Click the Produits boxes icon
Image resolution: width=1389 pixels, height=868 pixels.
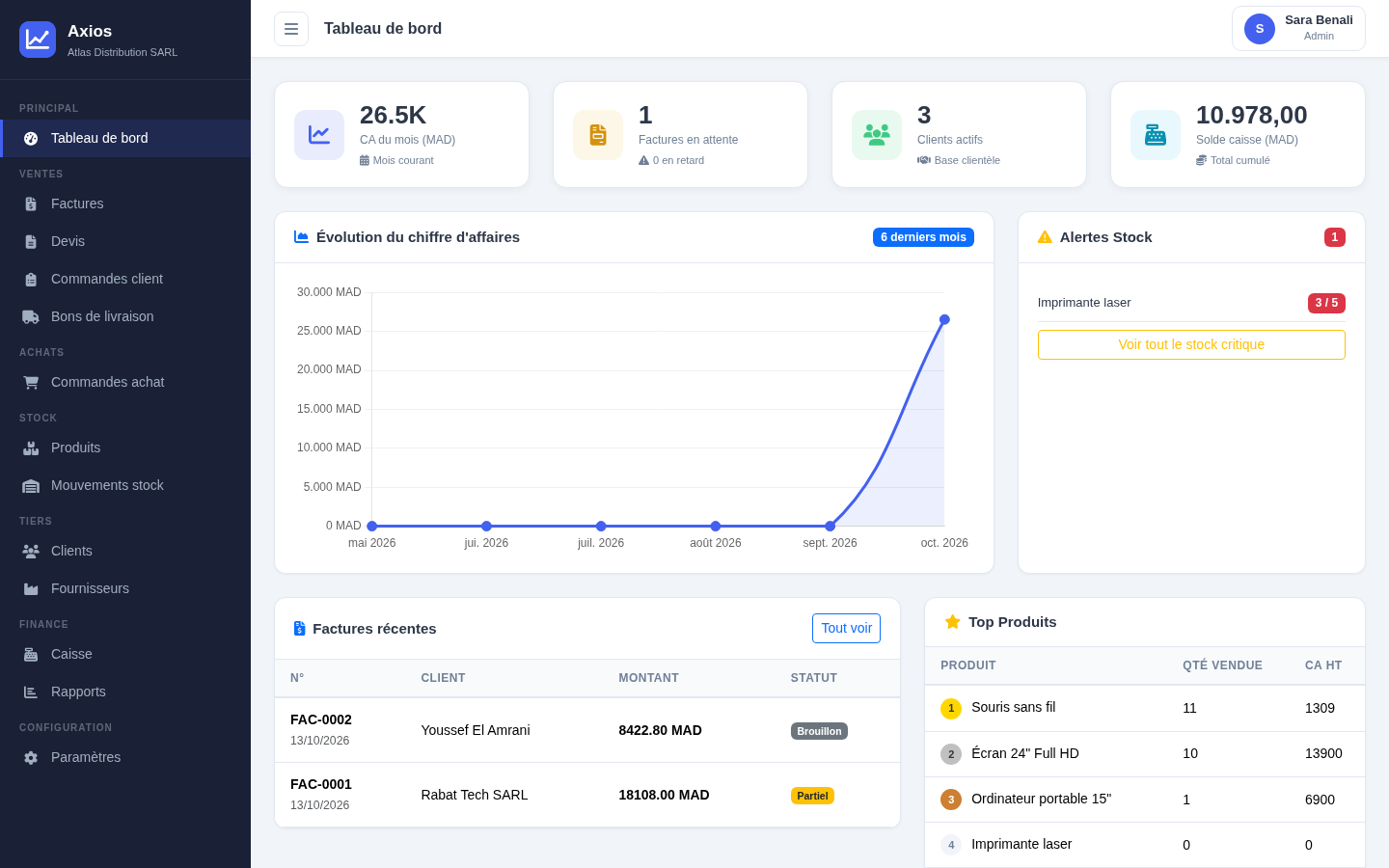(x=31, y=448)
